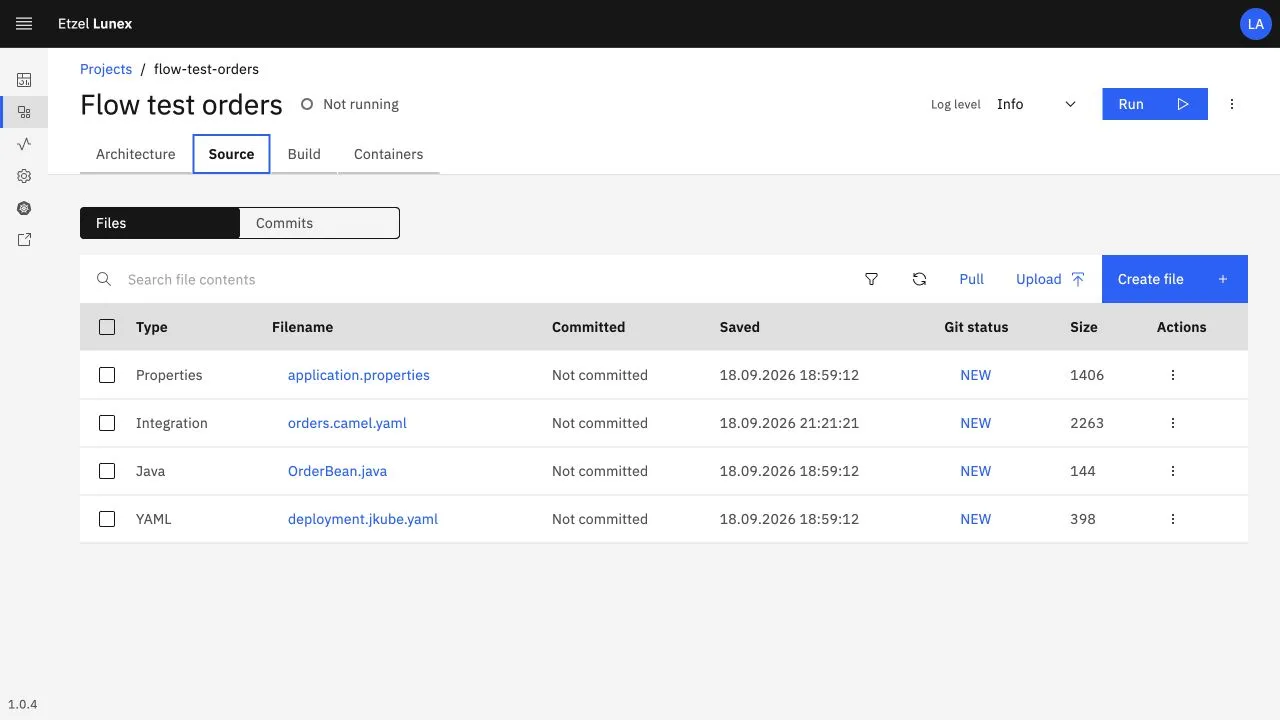Open the LA user avatar menu
1280x720 pixels.
(1256, 24)
